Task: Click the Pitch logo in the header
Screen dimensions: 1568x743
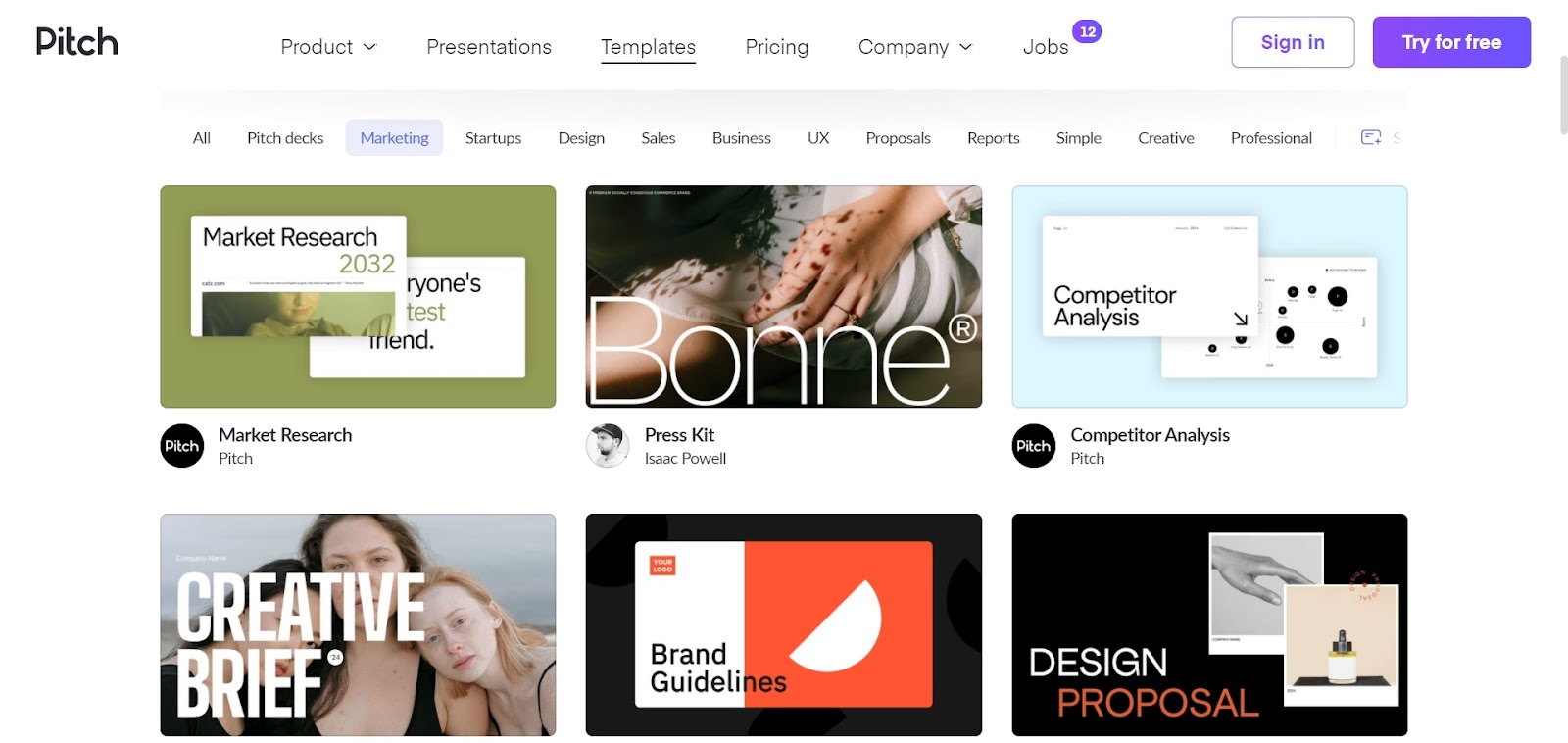Action: tap(76, 42)
